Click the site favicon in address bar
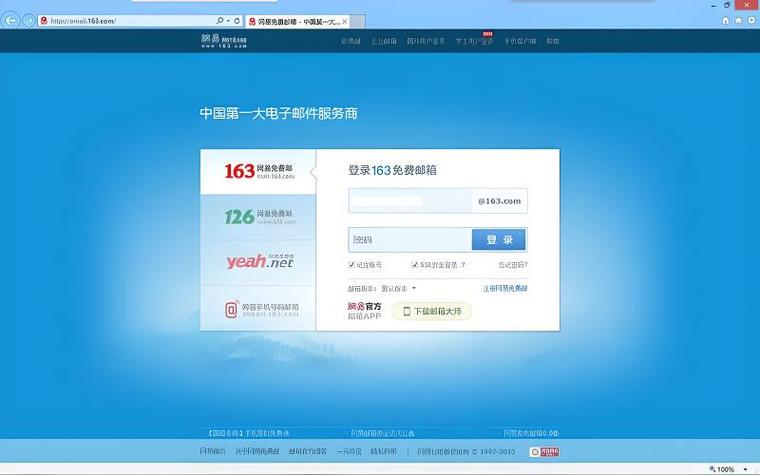This screenshot has height=475, width=760. [44, 21]
